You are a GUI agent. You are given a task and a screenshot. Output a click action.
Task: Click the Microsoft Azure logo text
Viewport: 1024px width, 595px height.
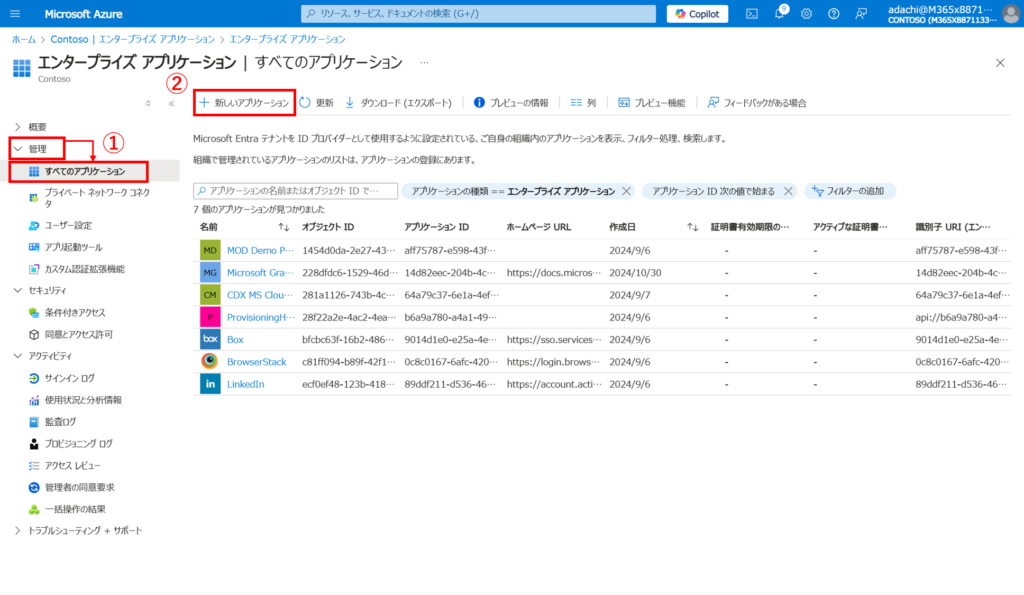[83, 14]
